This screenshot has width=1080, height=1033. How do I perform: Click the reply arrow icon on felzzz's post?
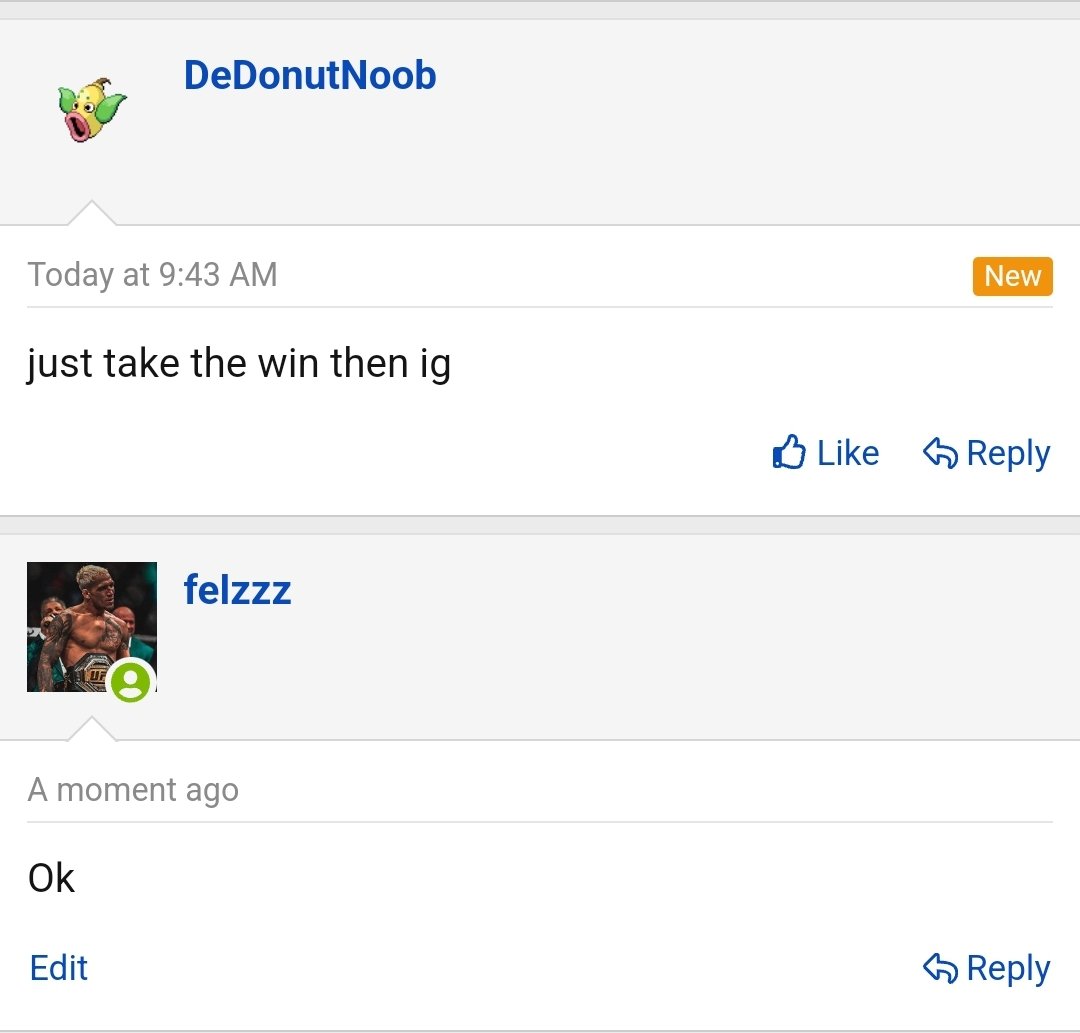tap(940, 968)
